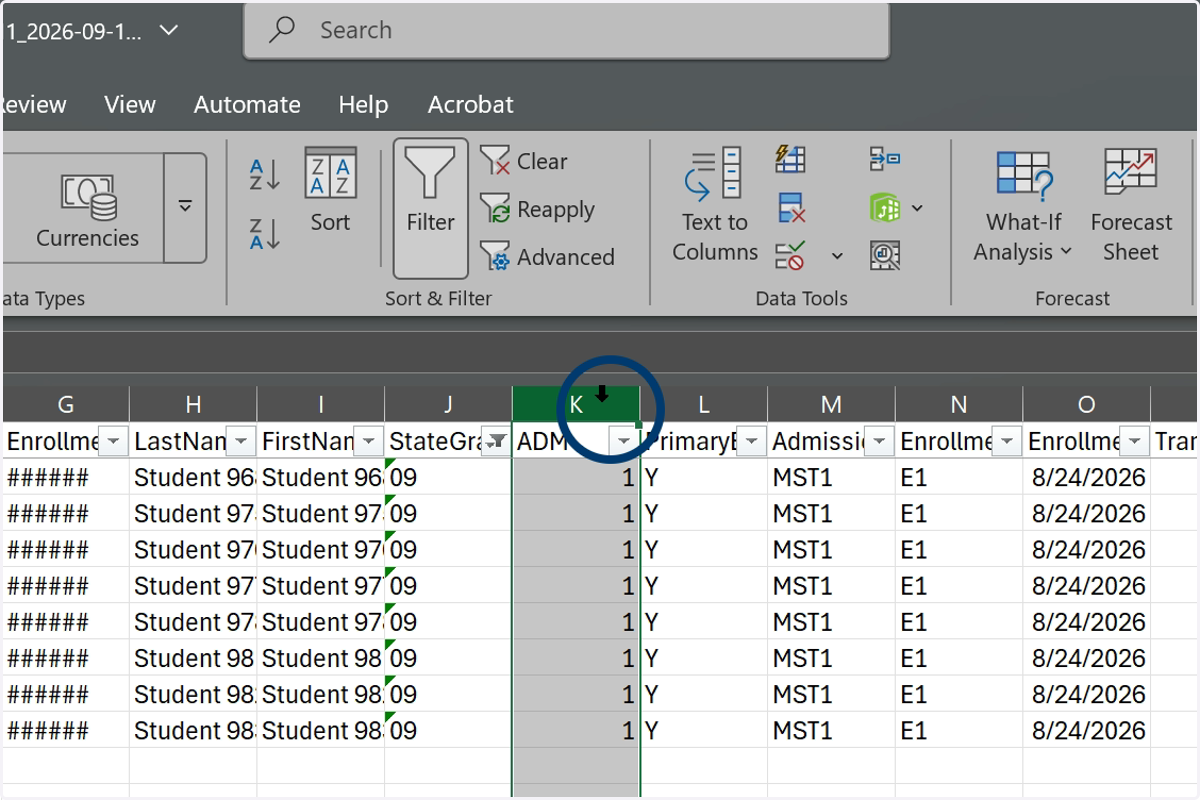Select column N header
This screenshot has width=1200, height=800.
click(x=959, y=404)
